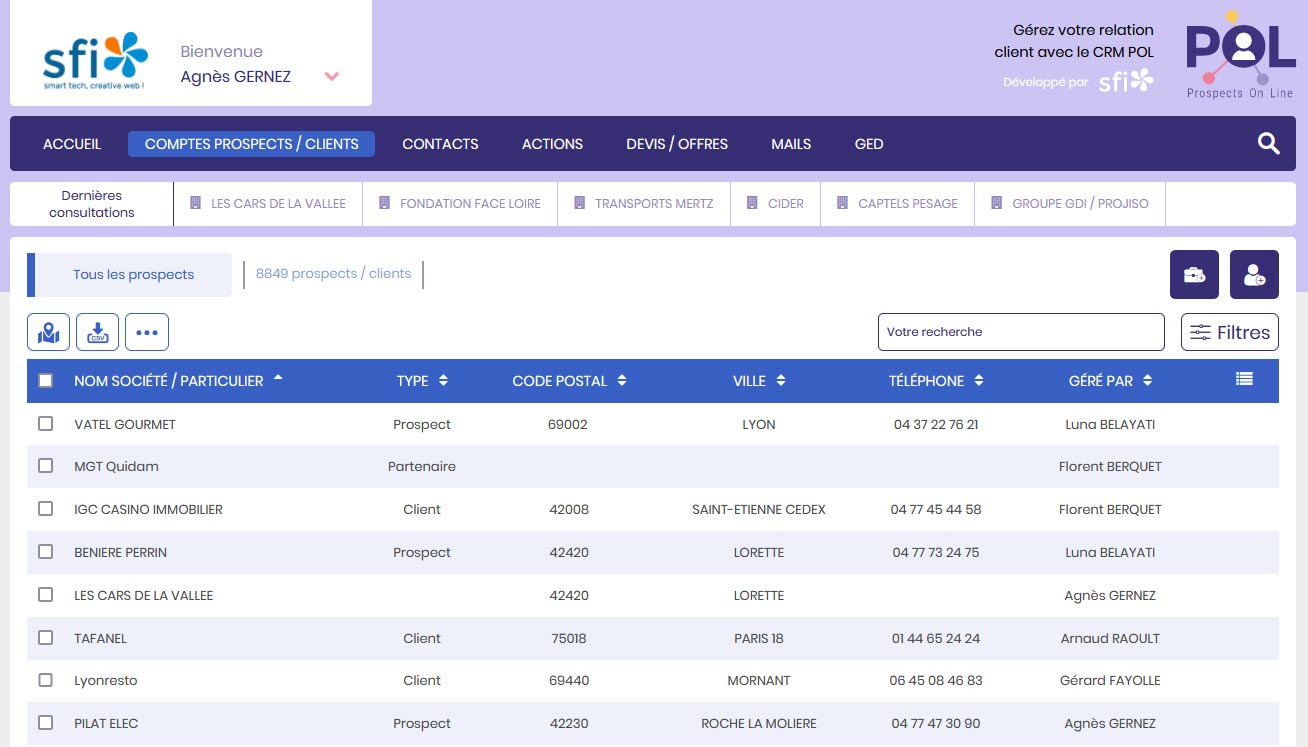Check the box for VATEL GOURMET

click(45, 424)
